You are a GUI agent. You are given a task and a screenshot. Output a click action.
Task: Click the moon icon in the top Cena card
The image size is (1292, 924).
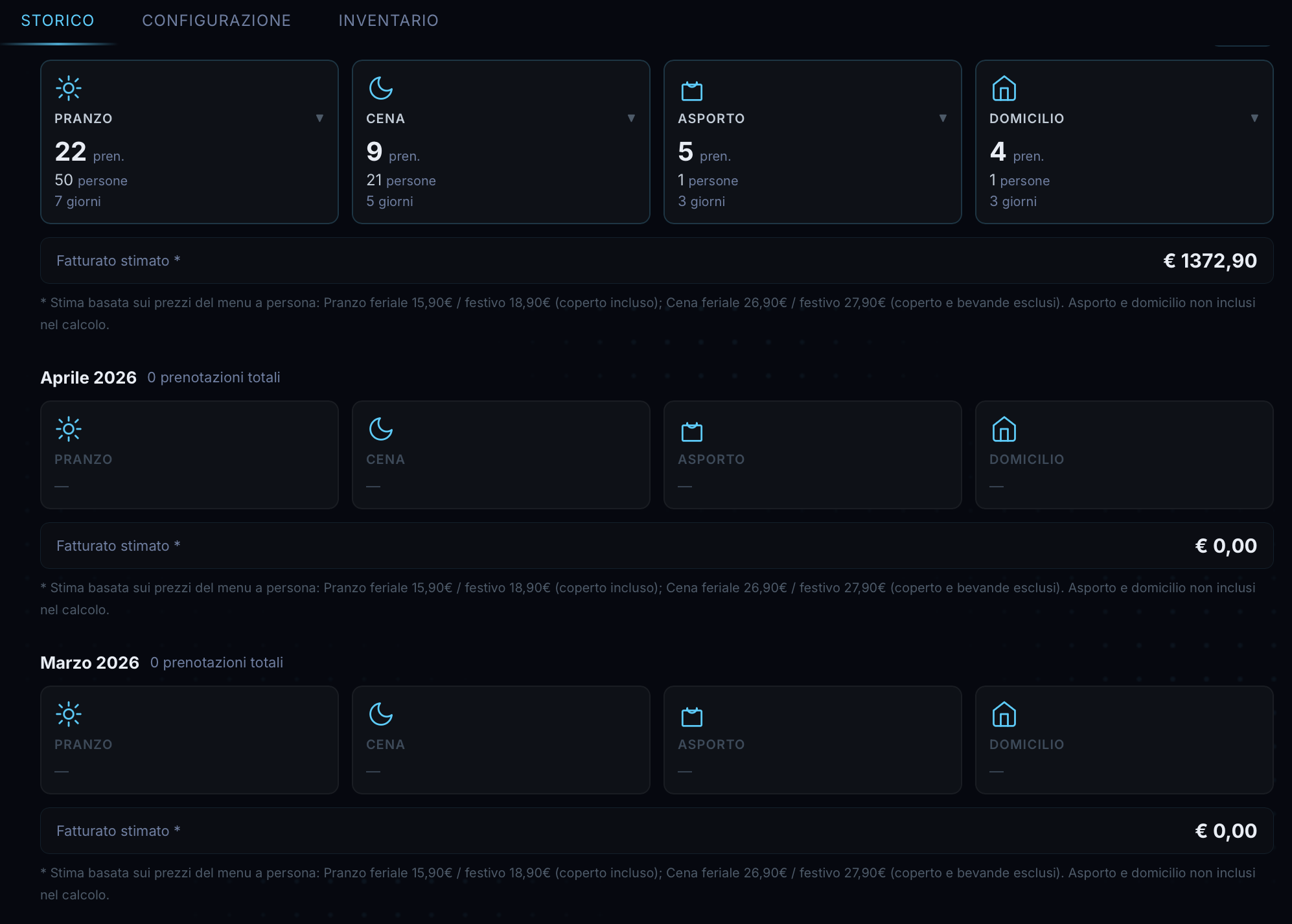pyautogui.click(x=381, y=88)
